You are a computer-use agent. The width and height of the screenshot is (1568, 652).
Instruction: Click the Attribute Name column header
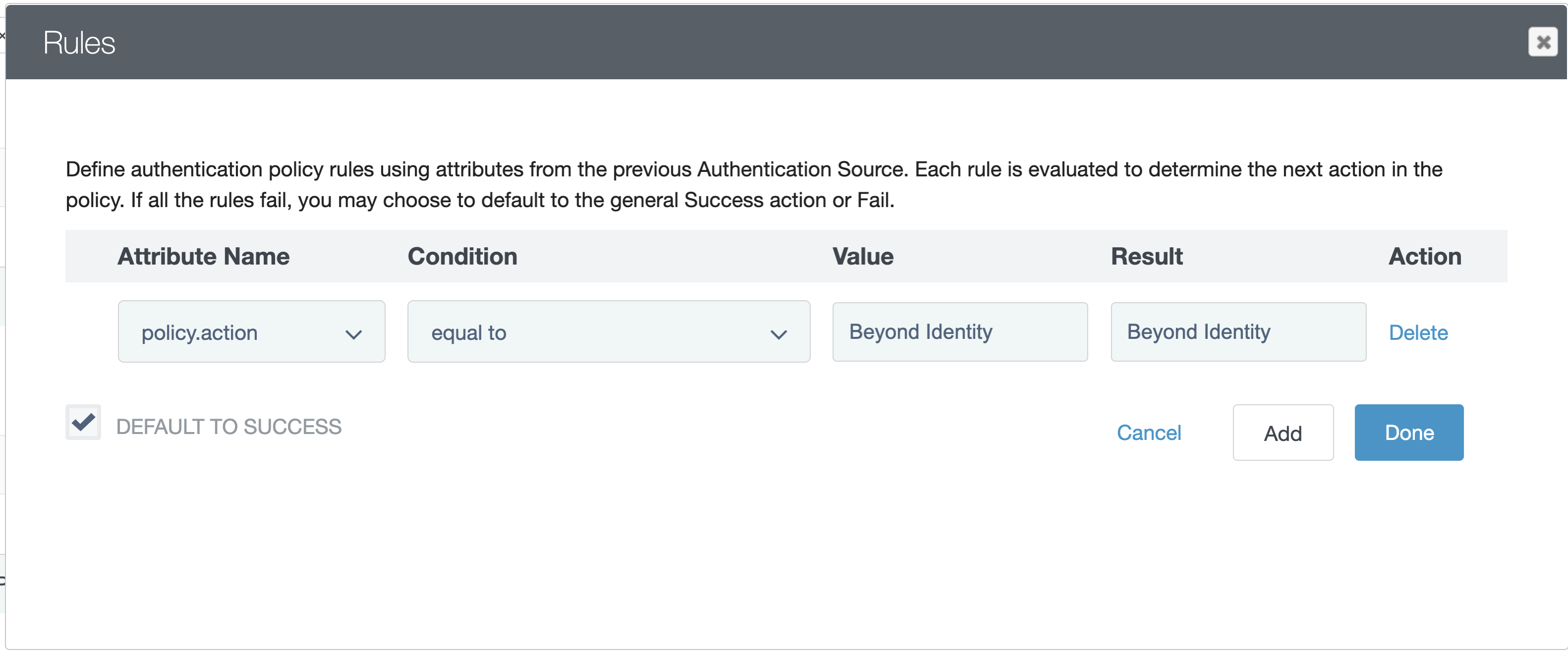click(203, 256)
